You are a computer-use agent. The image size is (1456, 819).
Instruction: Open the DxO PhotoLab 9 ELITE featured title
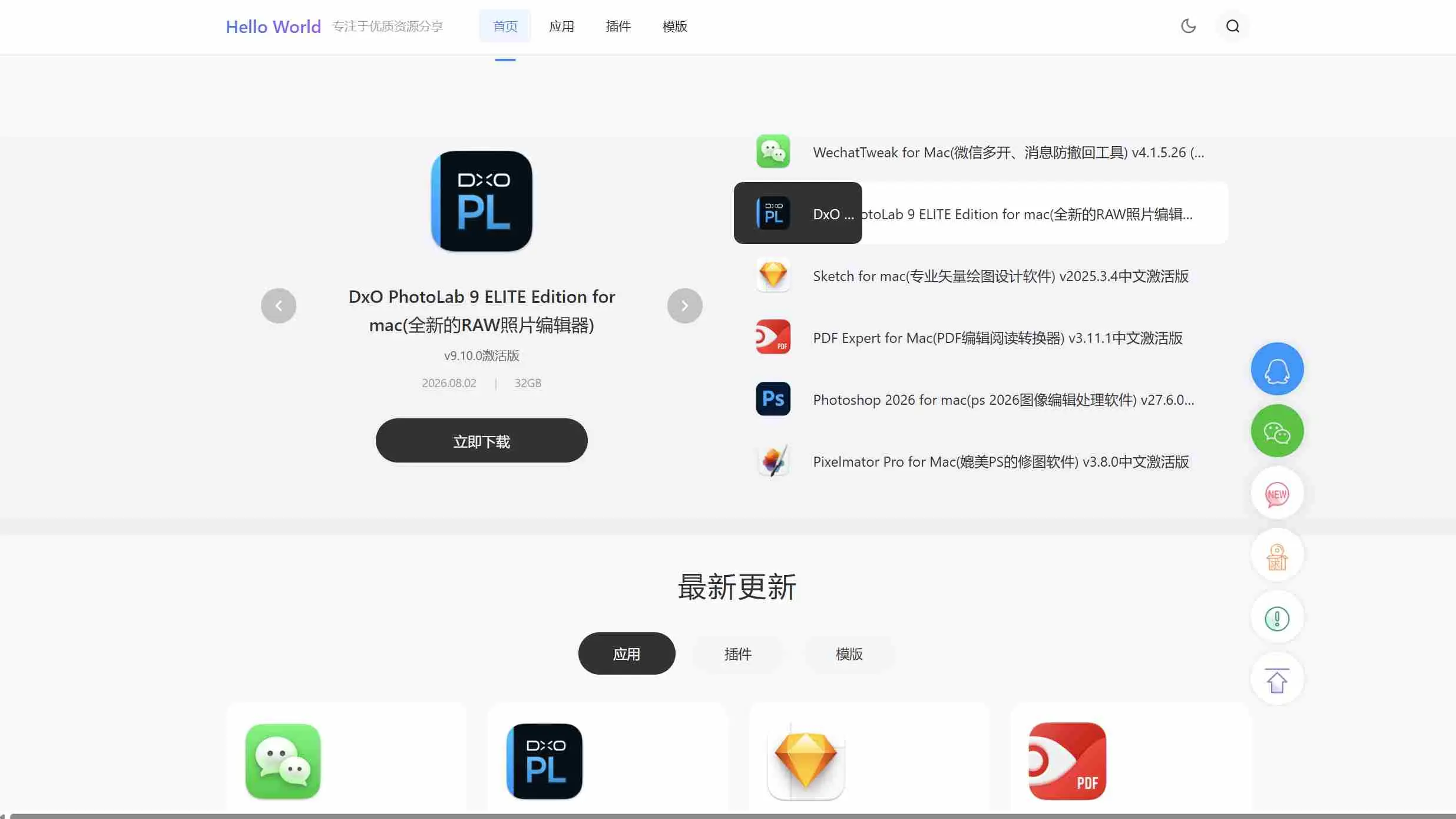click(482, 311)
